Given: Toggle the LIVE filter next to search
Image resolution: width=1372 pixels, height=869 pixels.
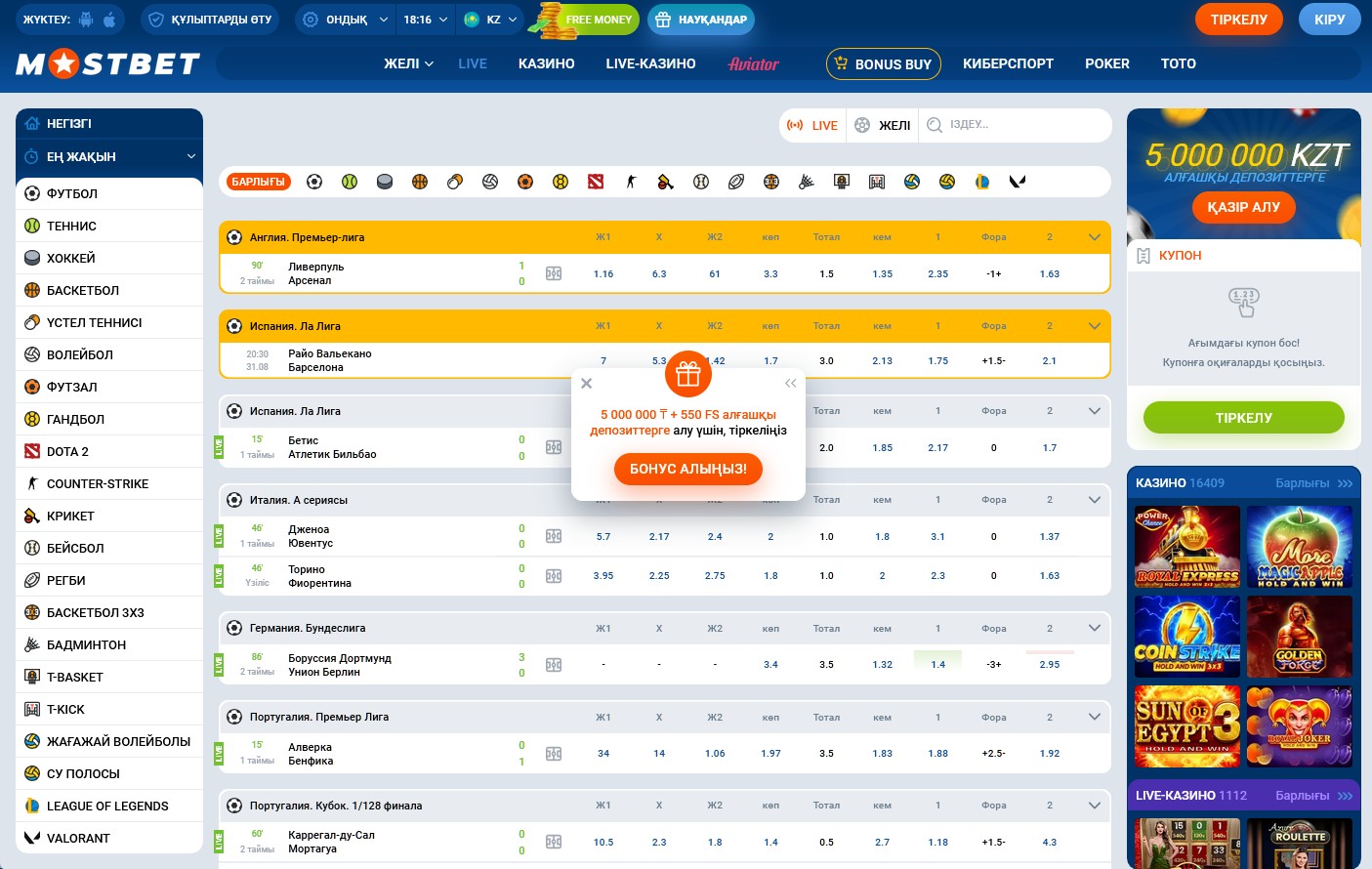Looking at the screenshot, I should pos(813,125).
